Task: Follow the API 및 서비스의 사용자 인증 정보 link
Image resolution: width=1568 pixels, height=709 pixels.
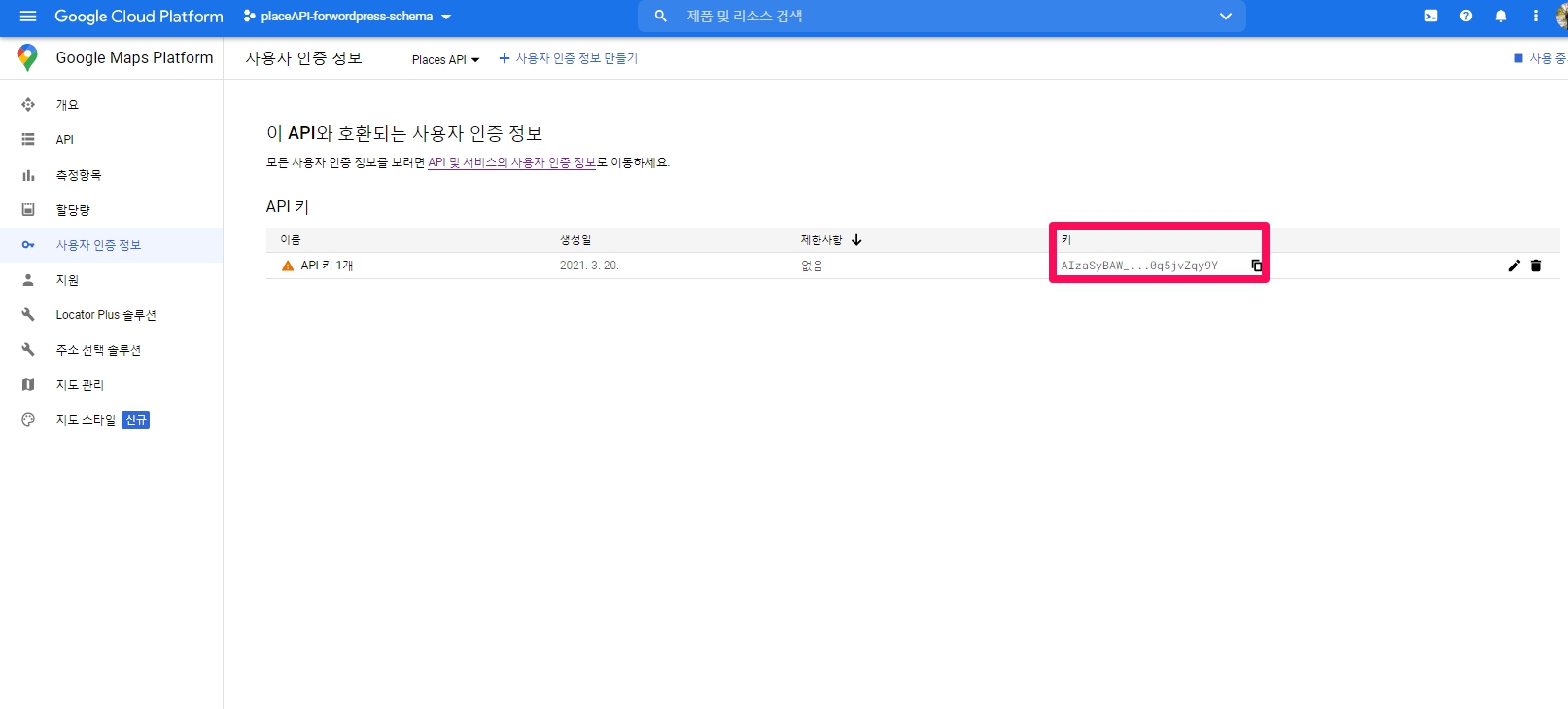Action: click(512, 162)
